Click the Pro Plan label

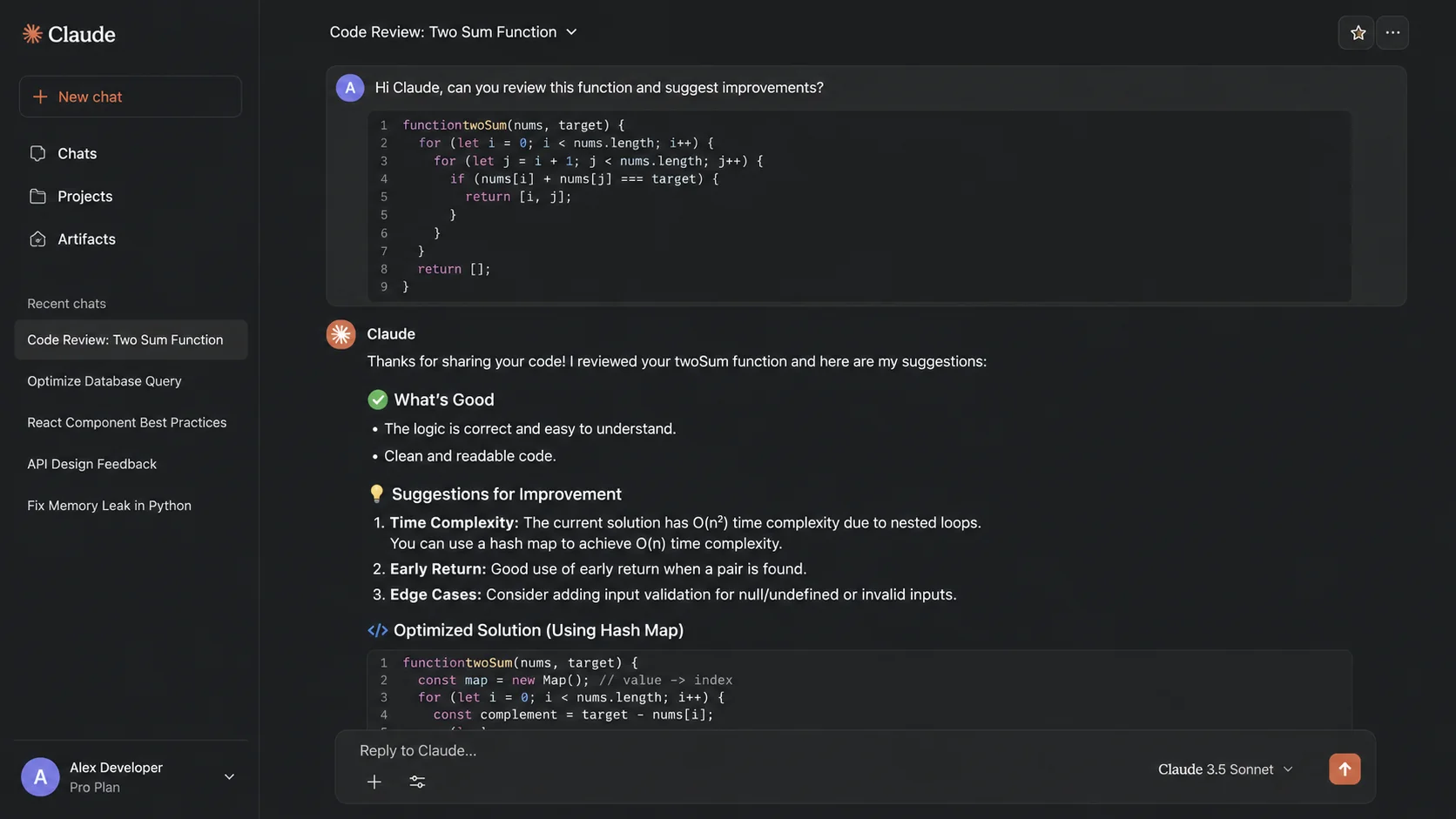tap(95, 788)
